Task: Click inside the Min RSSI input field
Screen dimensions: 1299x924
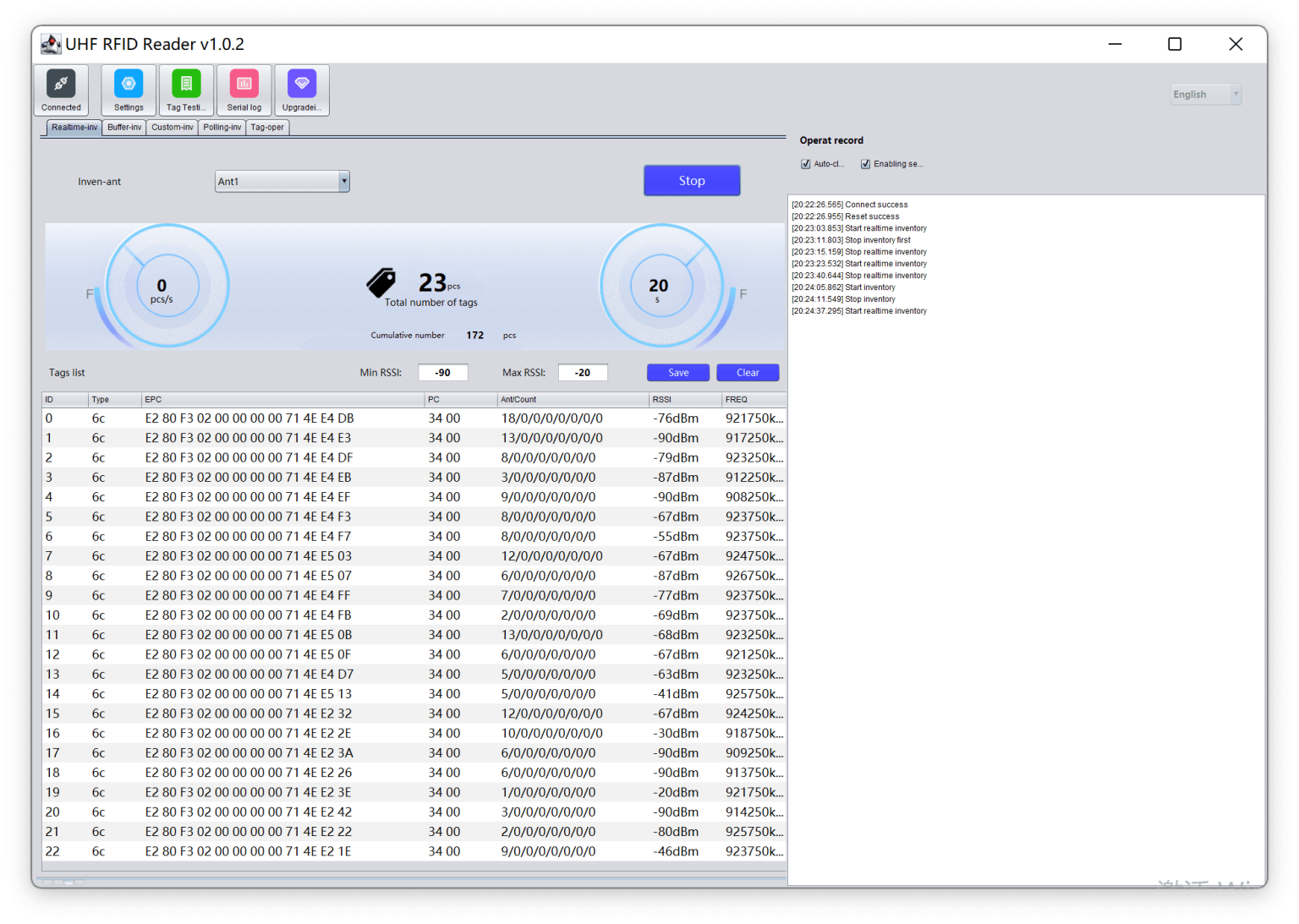Action: [x=443, y=372]
